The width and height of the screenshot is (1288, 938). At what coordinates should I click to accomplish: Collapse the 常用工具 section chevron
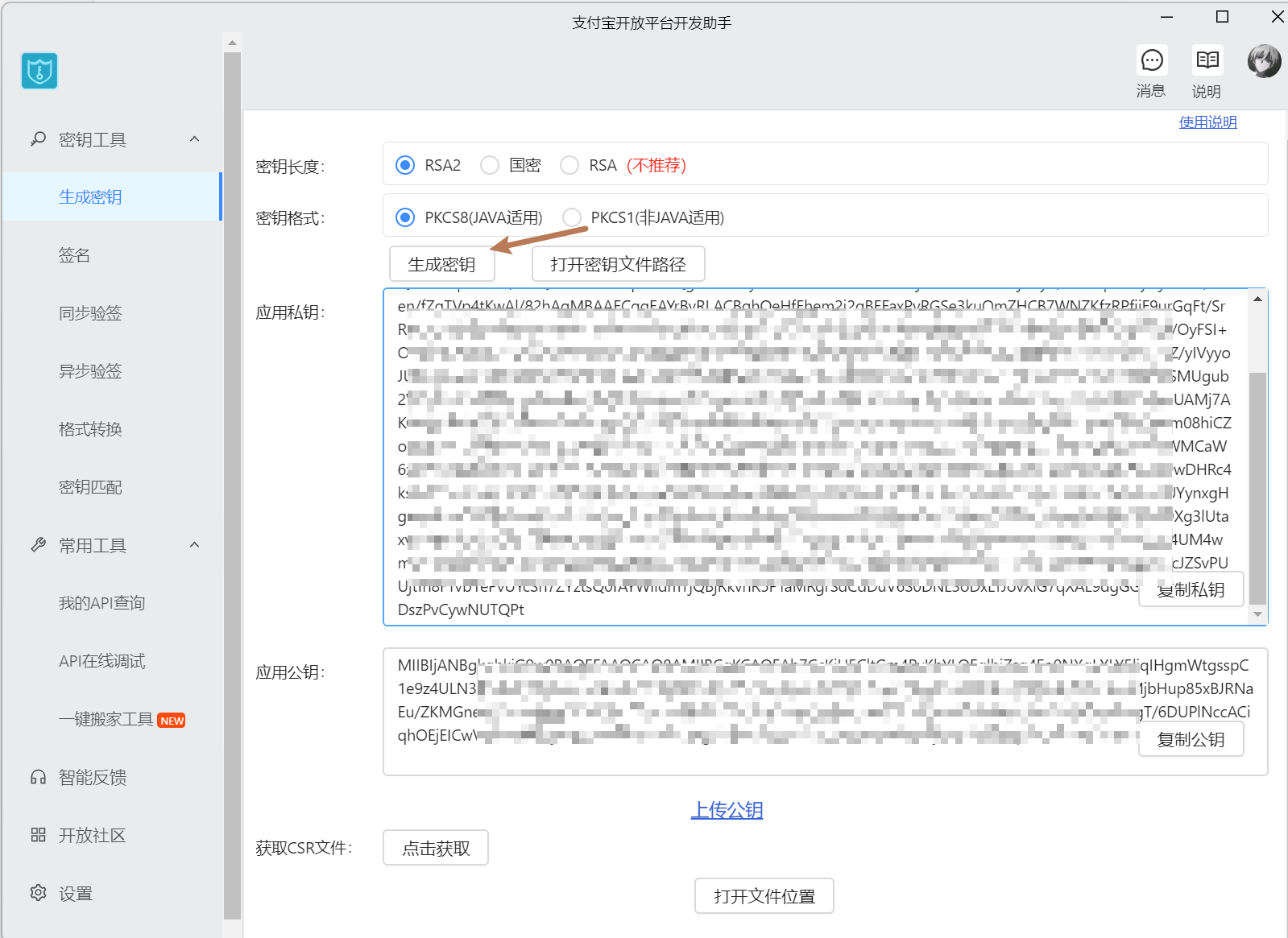click(x=194, y=545)
